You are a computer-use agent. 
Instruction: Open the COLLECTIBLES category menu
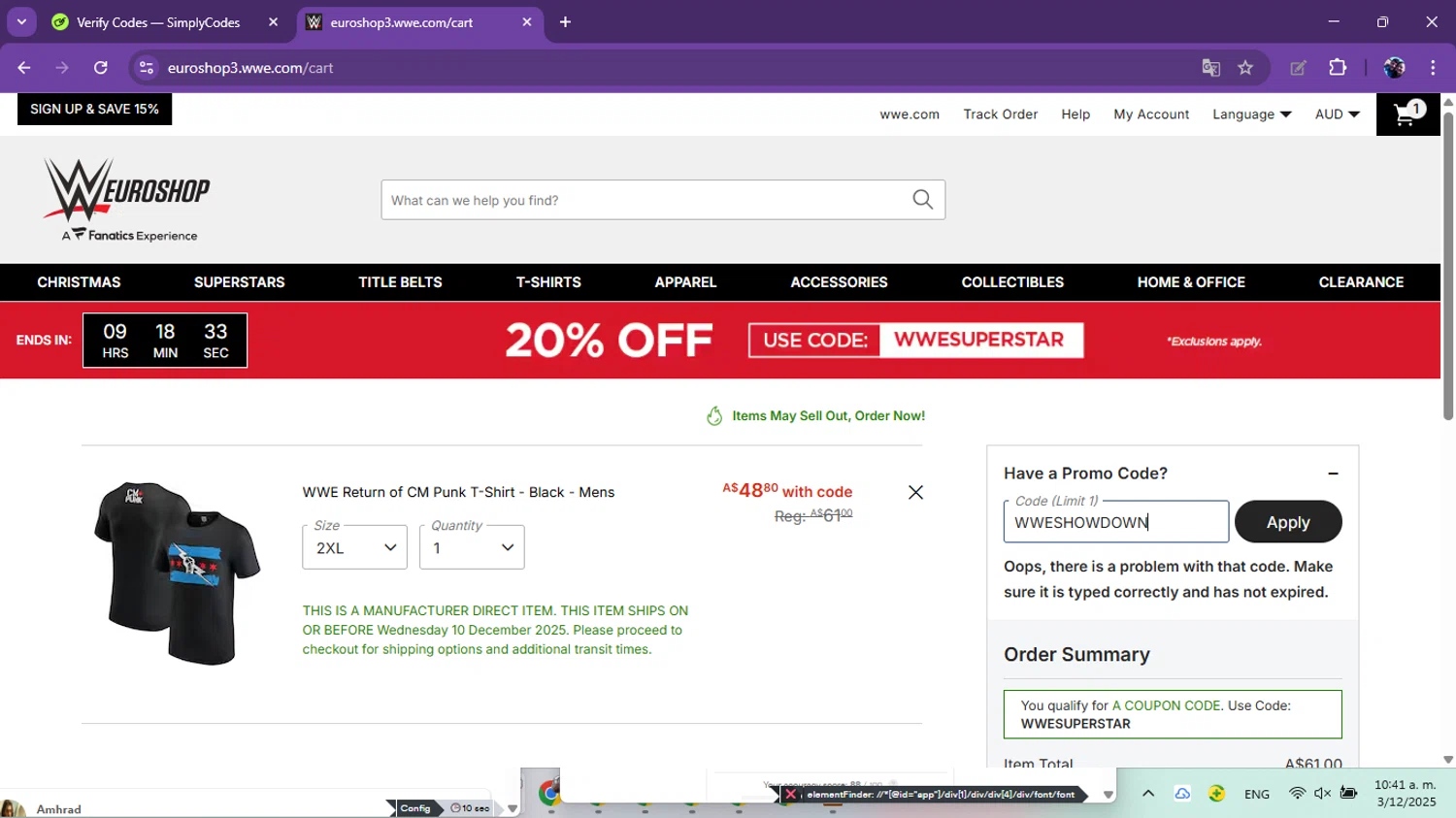1012,282
